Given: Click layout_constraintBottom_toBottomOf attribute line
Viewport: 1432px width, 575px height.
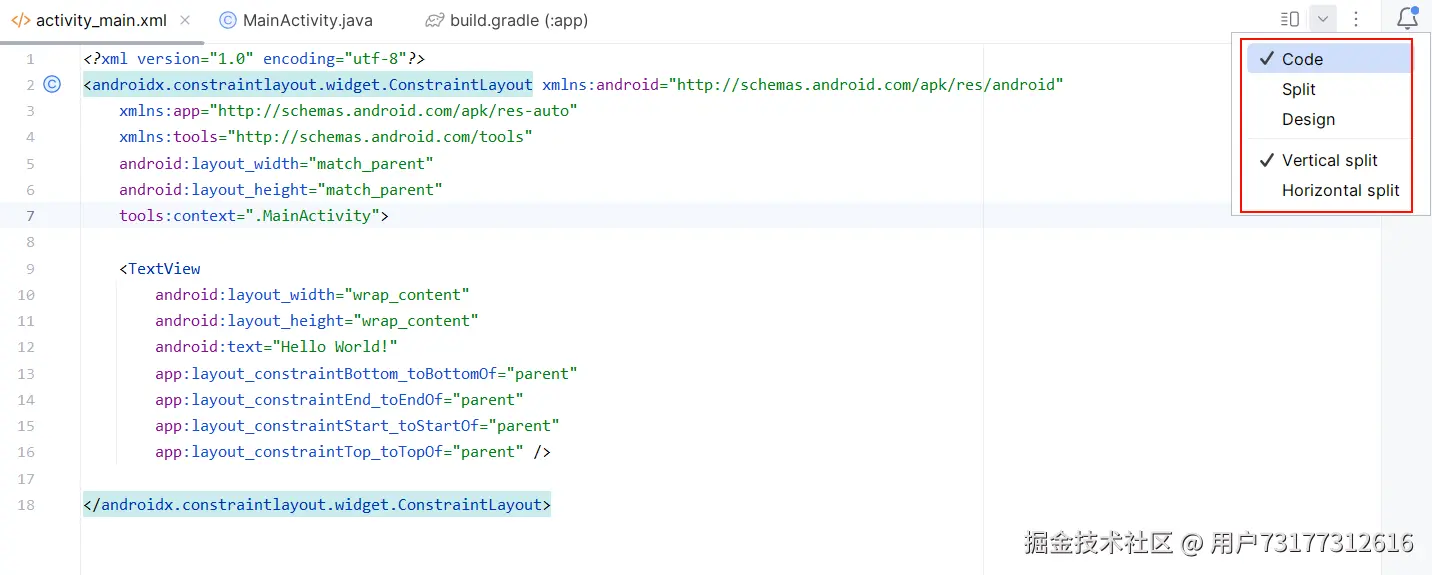Looking at the screenshot, I should point(366,373).
